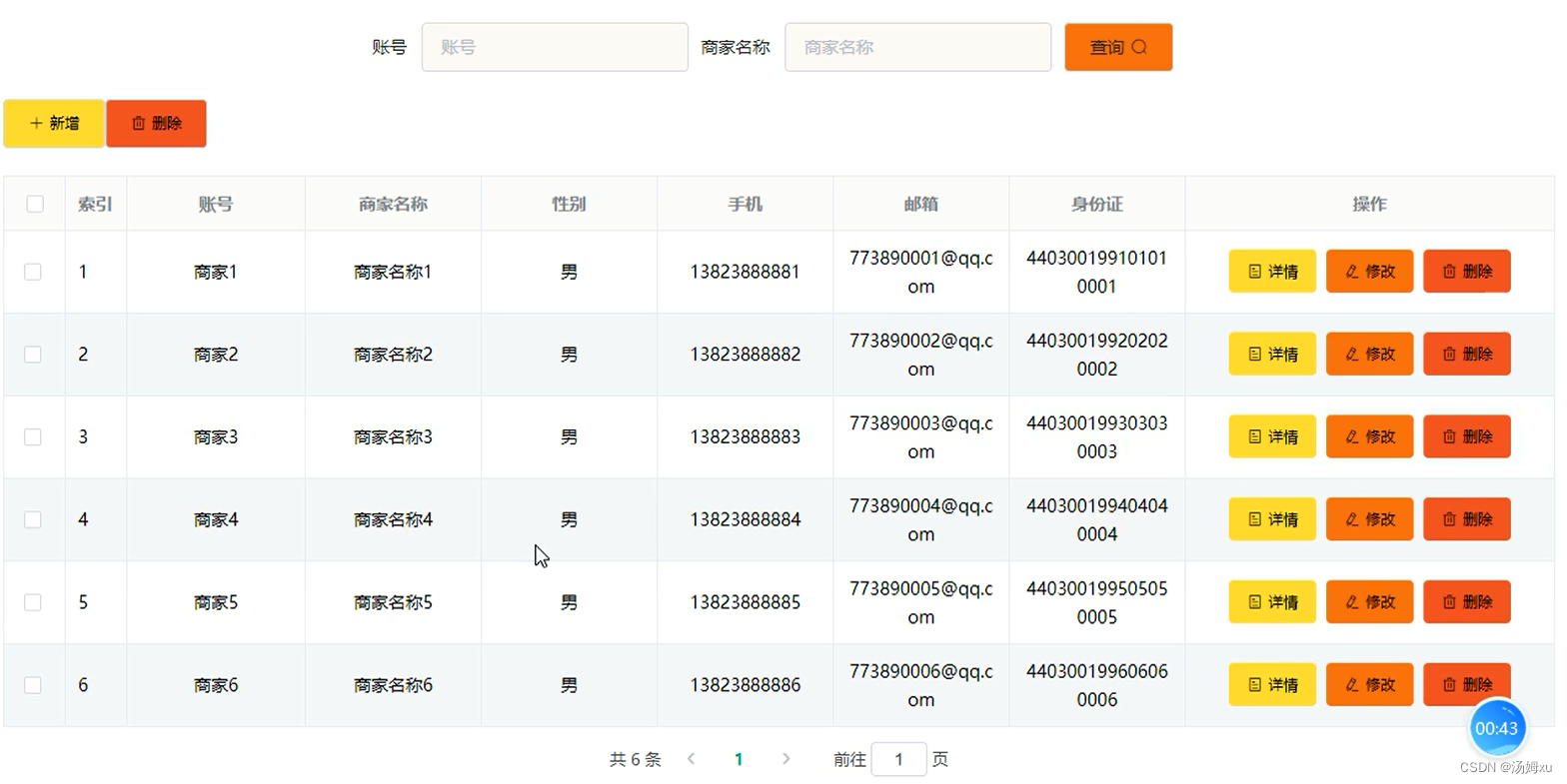Select page 1 in pagination
The height and width of the screenshot is (784, 1567).
point(739,759)
